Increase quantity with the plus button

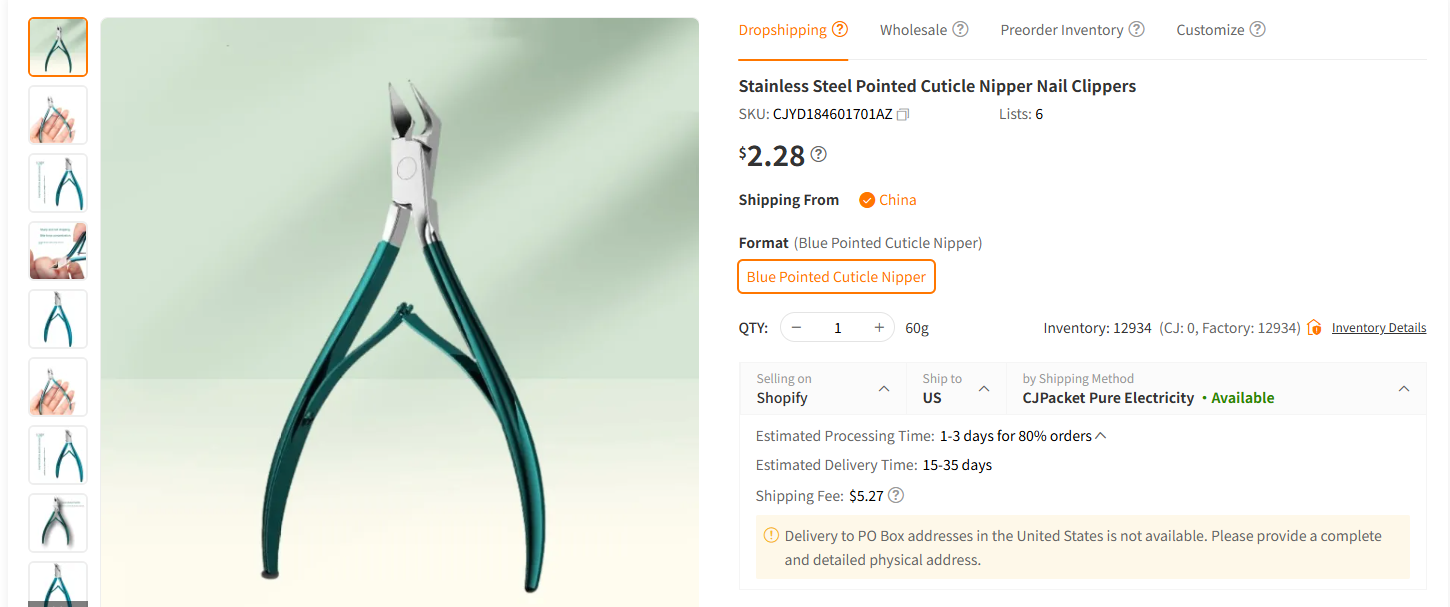click(879, 327)
